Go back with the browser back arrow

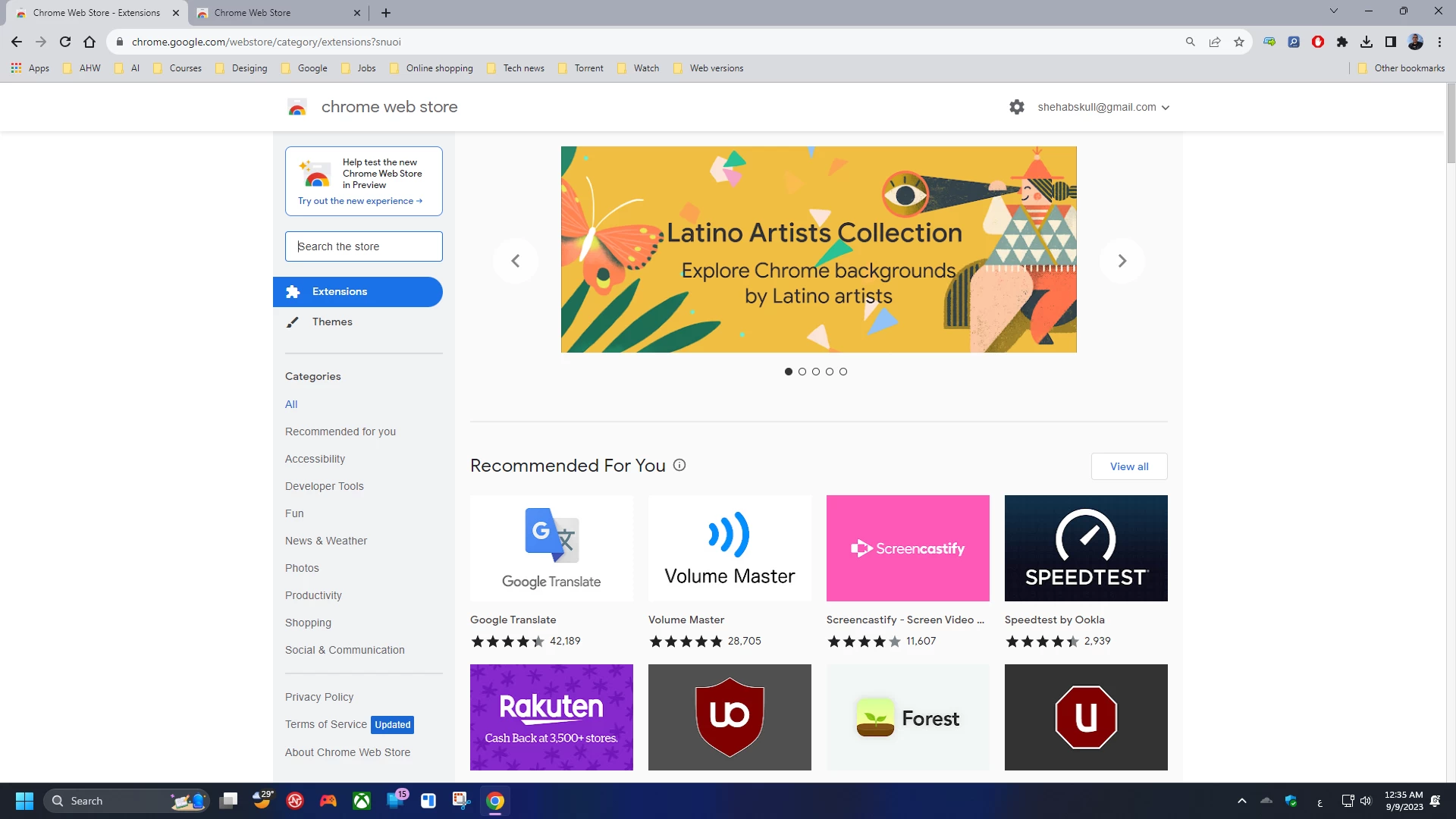tap(17, 42)
